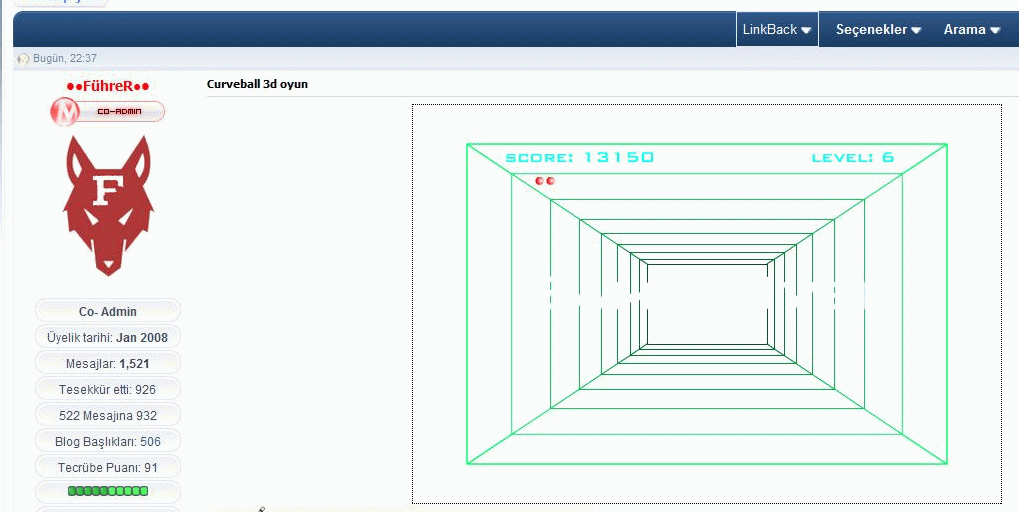Open the ●●FühreR●● user profile link
Image resolution: width=1019 pixels, height=512 pixels.
(x=108, y=86)
